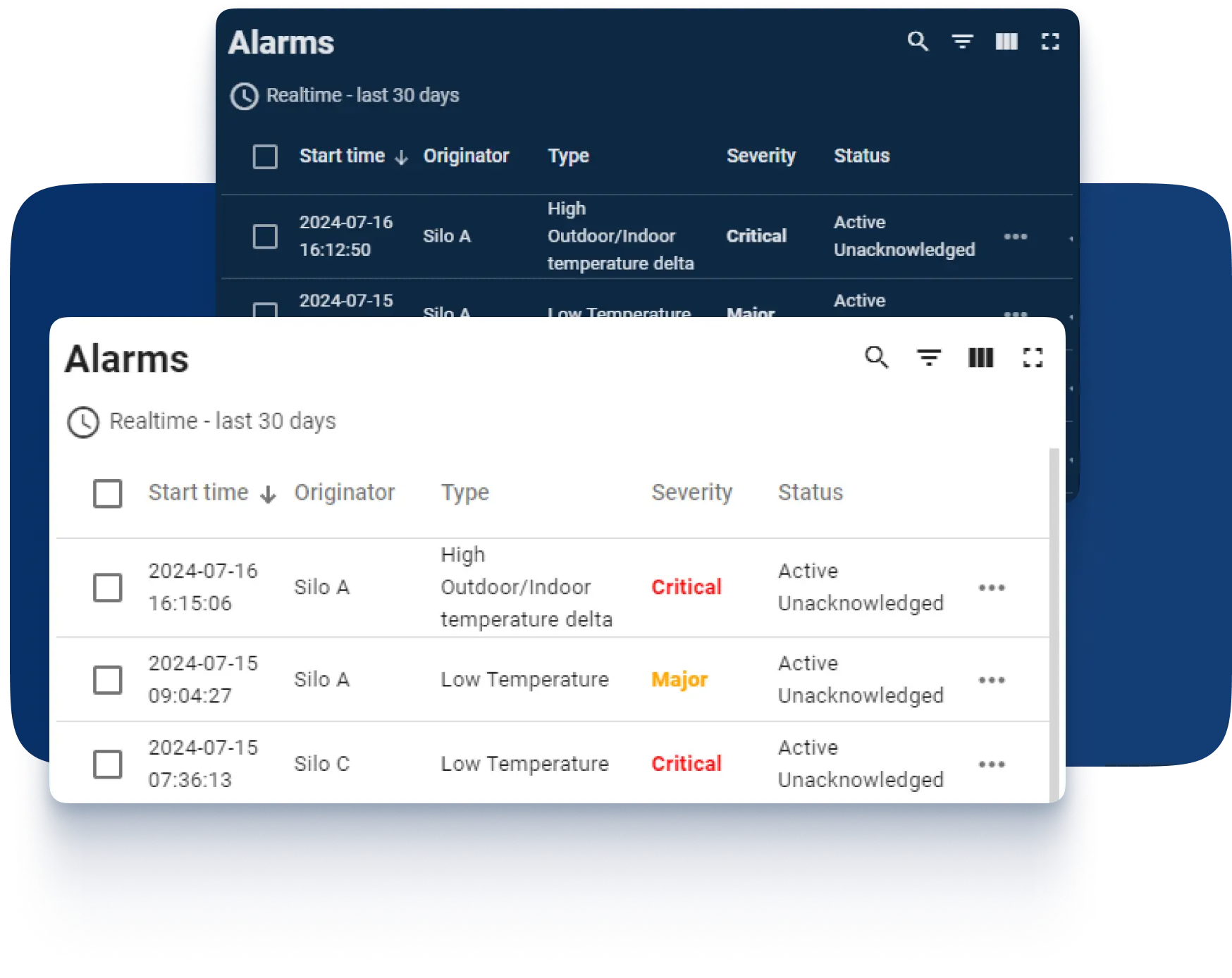
Task: Click the search icon in light Alarms panel
Action: click(877, 358)
